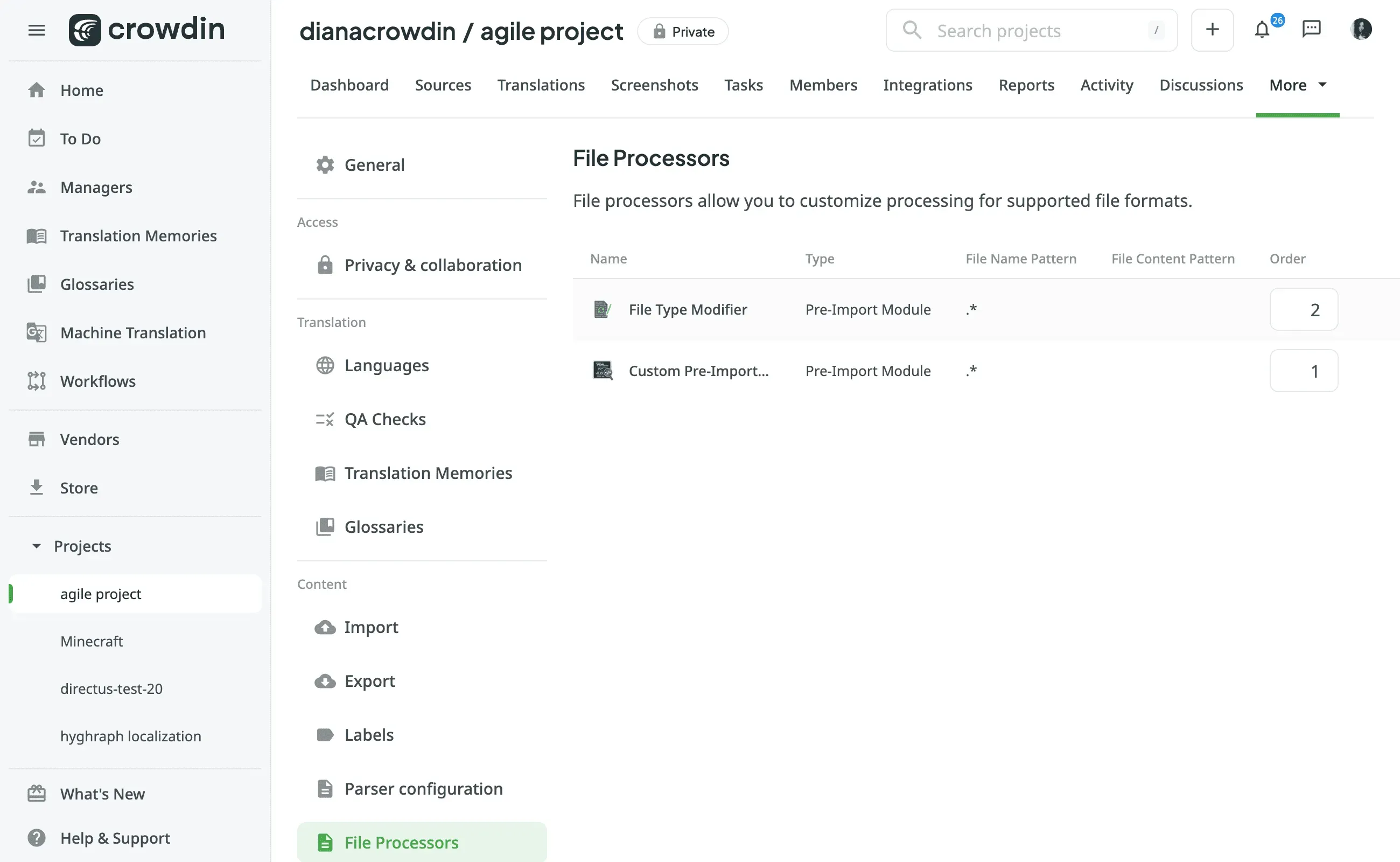
Task: Open Workflows from the sidebar
Action: pyautogui.click(x=97, y=381)
